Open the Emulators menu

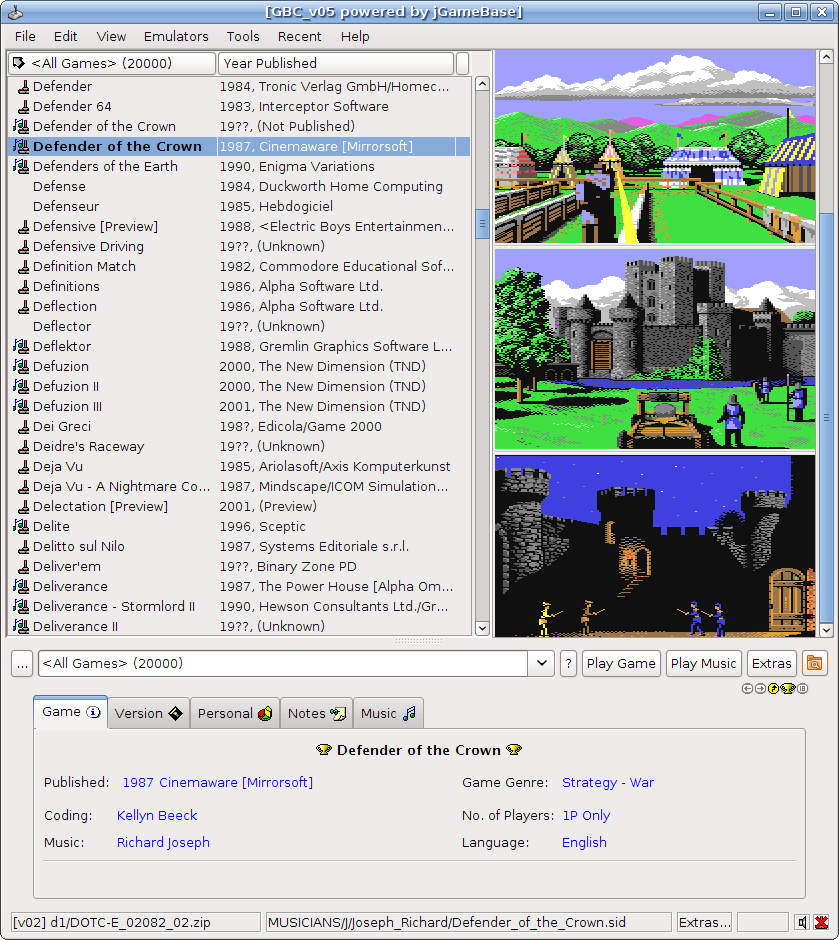tap(176, 36)
